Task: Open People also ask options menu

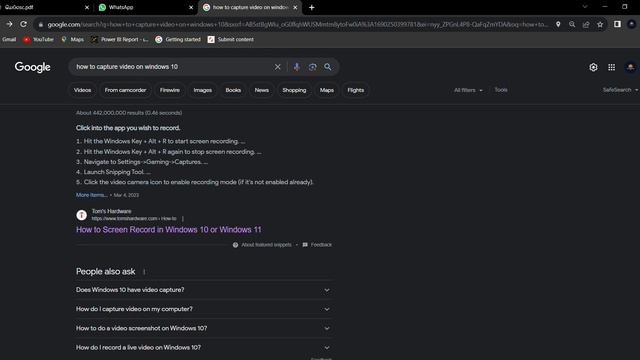Action: click(x=144, y=272)
